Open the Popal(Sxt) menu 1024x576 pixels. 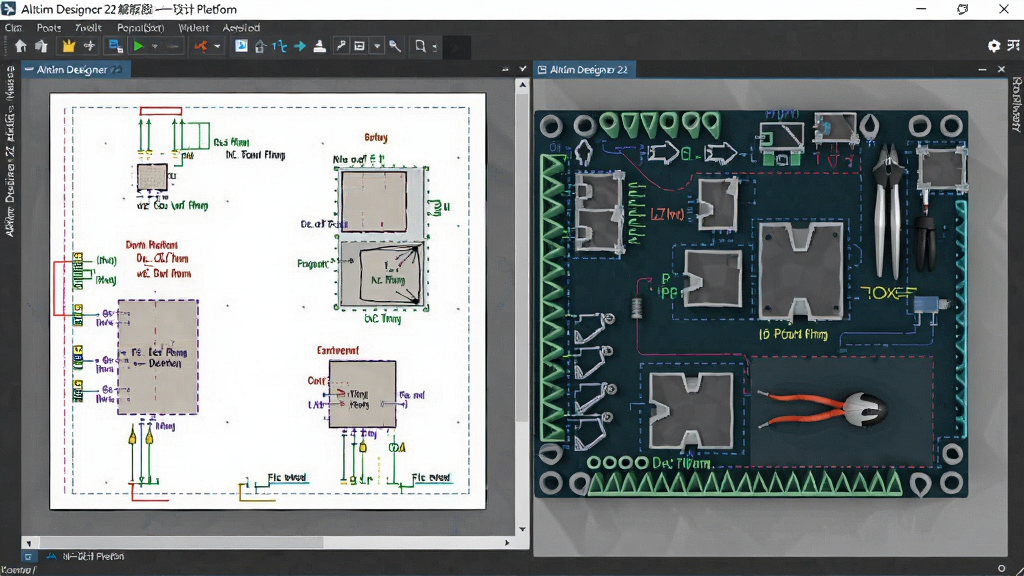(140, 27)
